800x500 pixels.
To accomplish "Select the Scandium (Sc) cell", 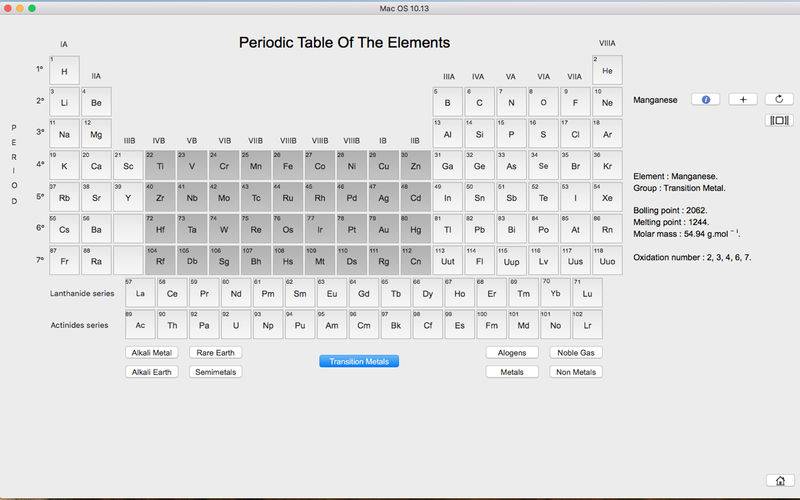I will tap(128, 165).
